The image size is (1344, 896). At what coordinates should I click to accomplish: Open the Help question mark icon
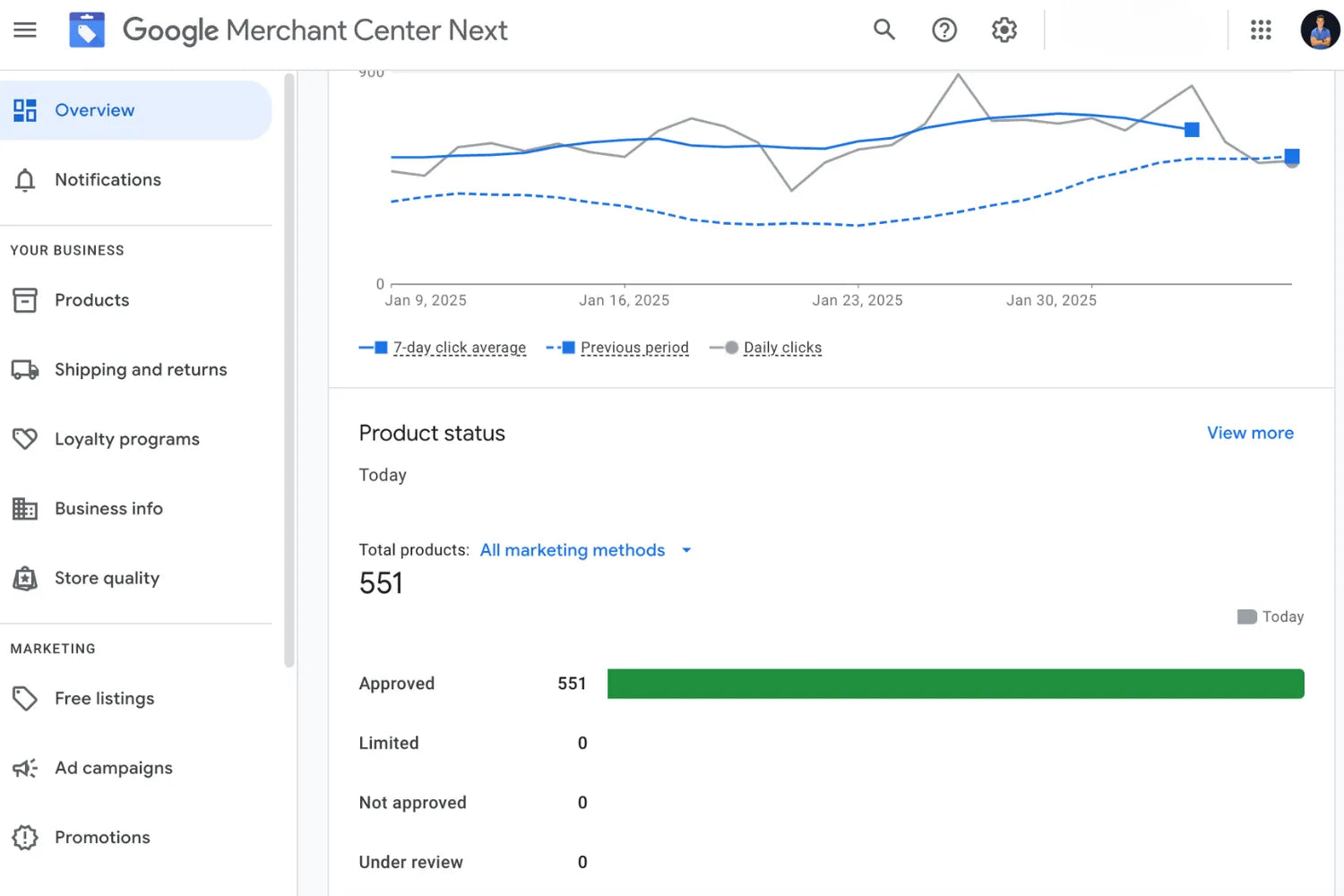click(x=943, y=30)
